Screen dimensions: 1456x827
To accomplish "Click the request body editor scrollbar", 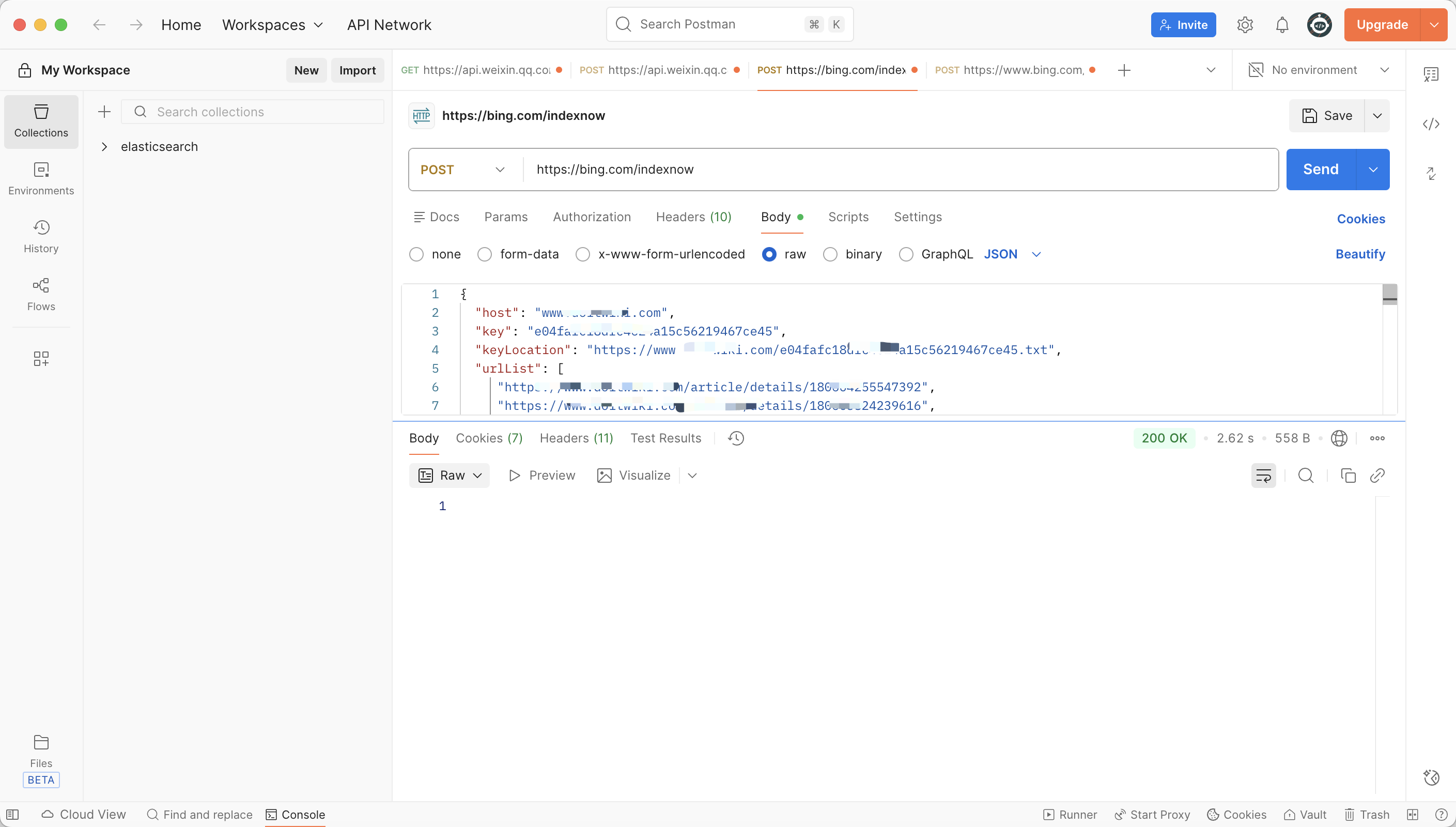I will coord(1389,294).
